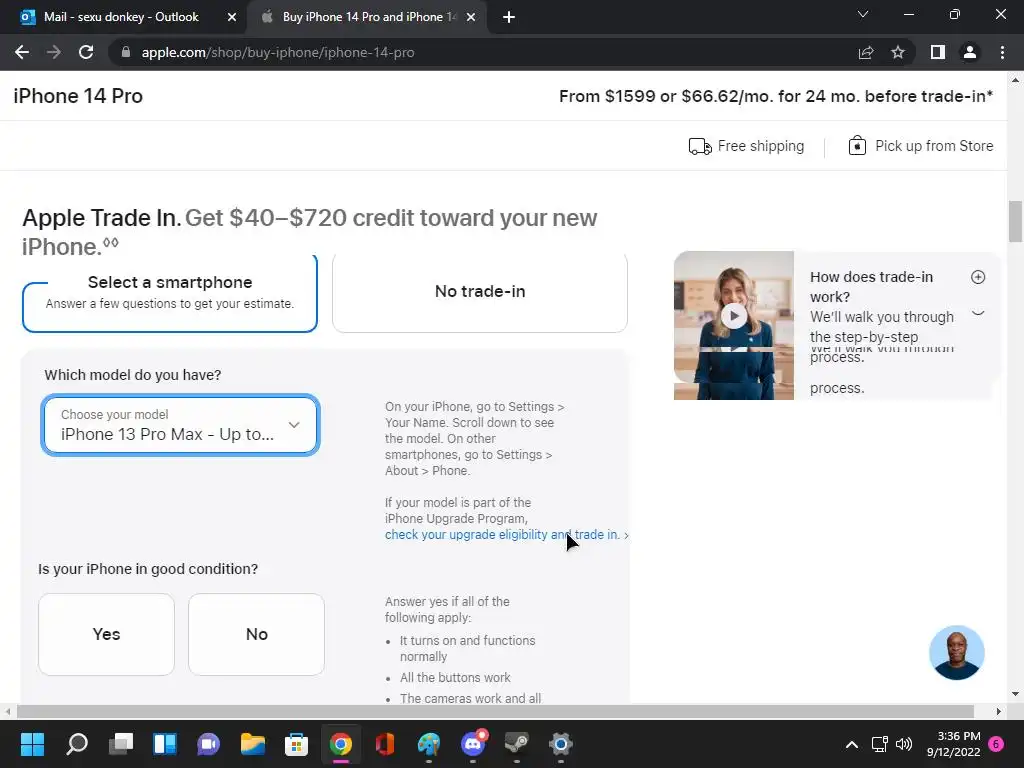Image resolution: width=1024 pixels, height=768 pixels.
Task: Click the horizontal scrollbar thumb
Action: coord(495,711)
